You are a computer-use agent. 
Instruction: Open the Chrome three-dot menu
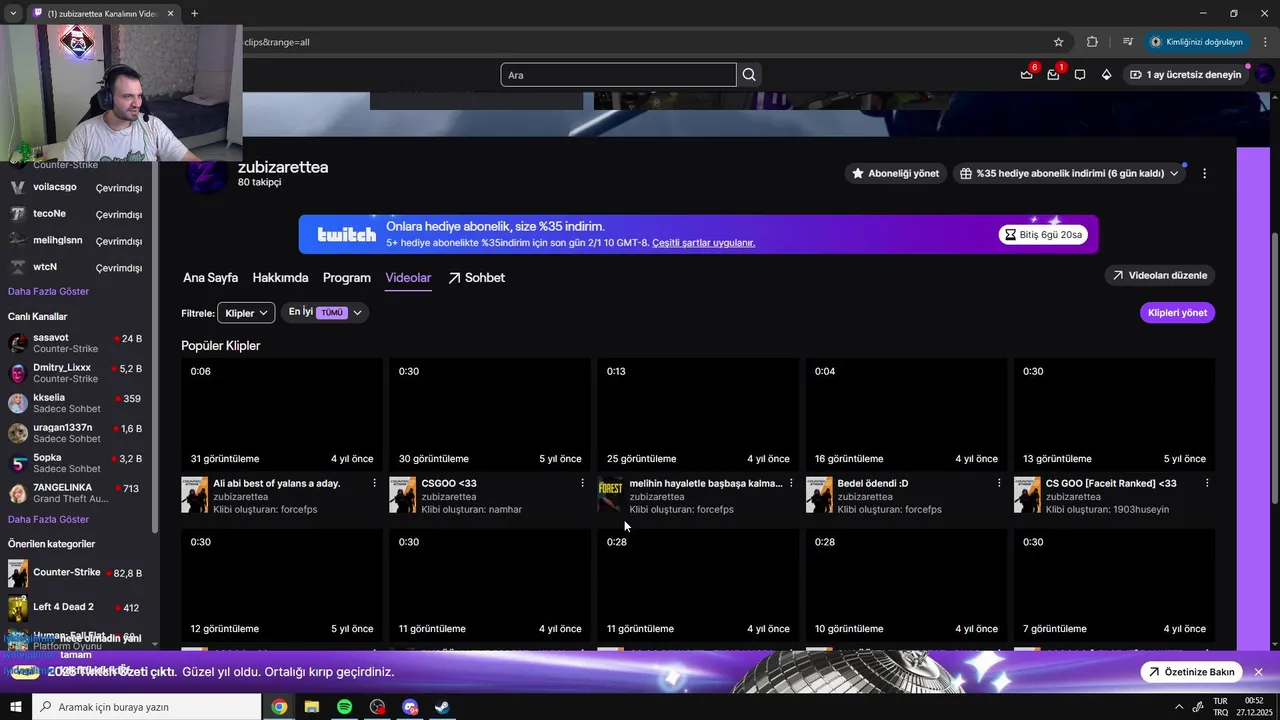pos(1266,42)
